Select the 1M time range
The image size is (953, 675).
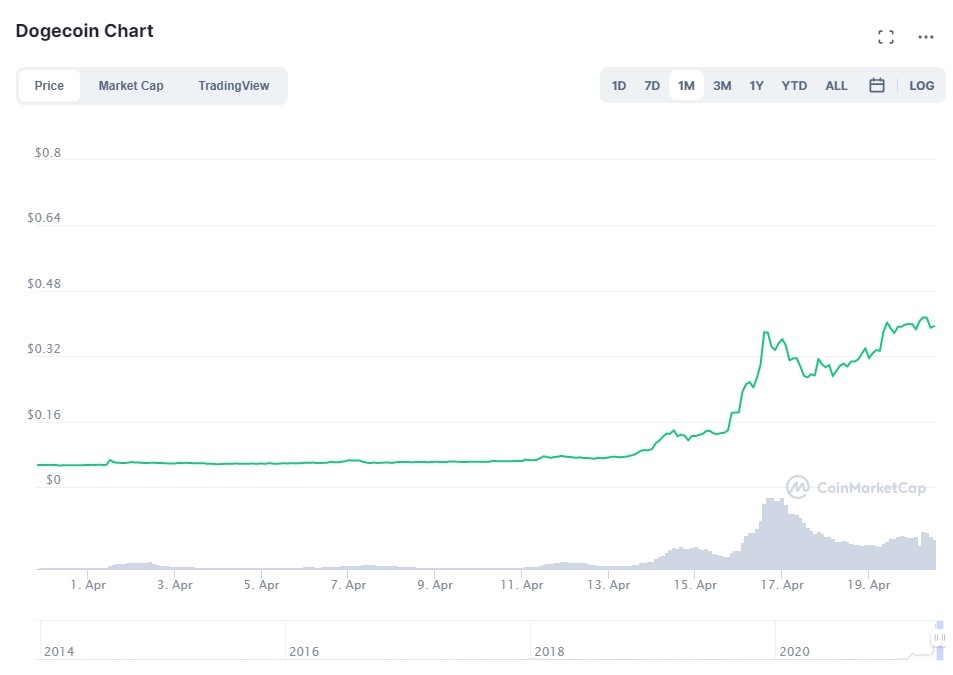pyautogui.click(x=686, y=86)
